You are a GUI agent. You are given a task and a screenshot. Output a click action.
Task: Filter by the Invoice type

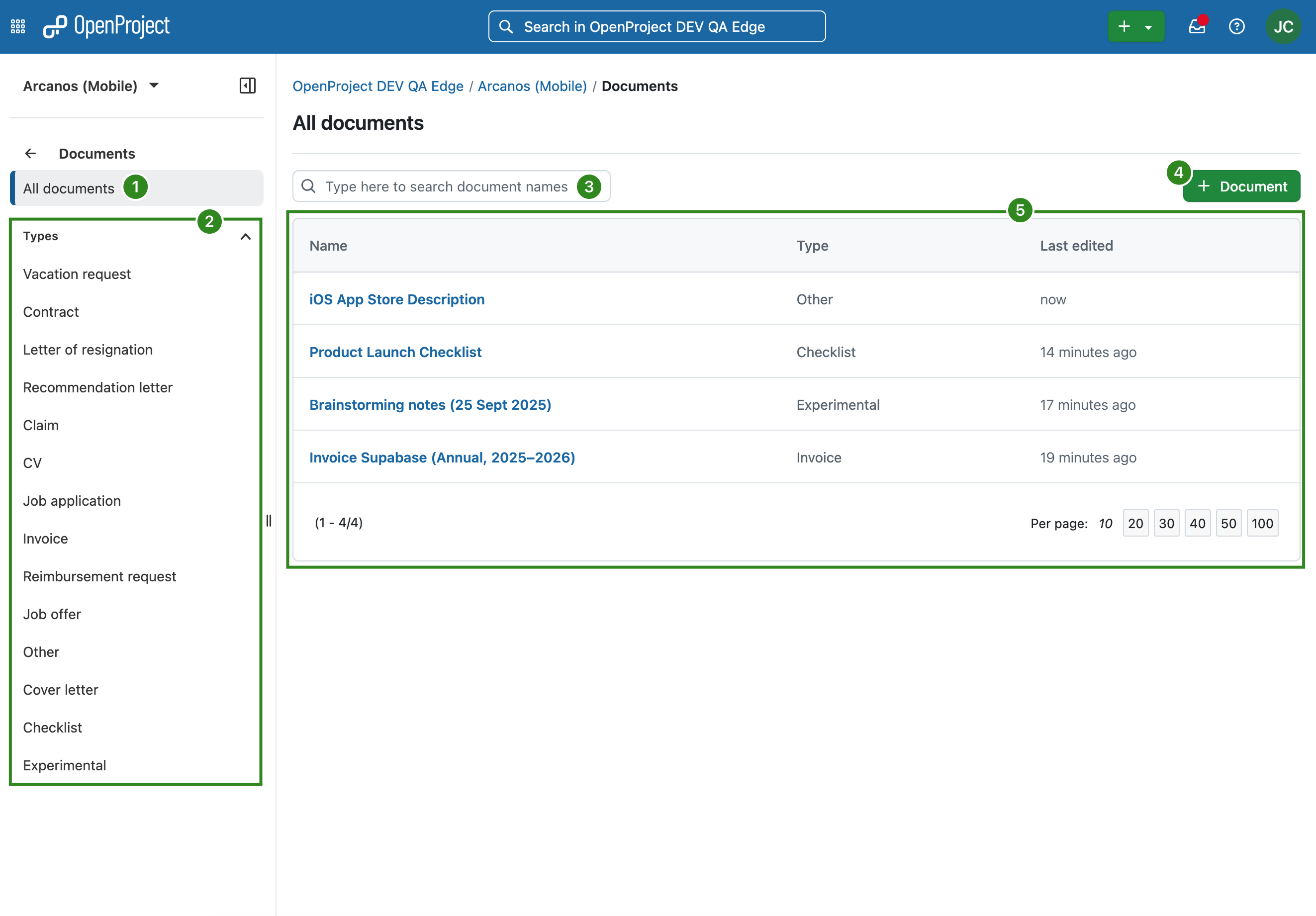pyautogui.click(x=45, y=539)
